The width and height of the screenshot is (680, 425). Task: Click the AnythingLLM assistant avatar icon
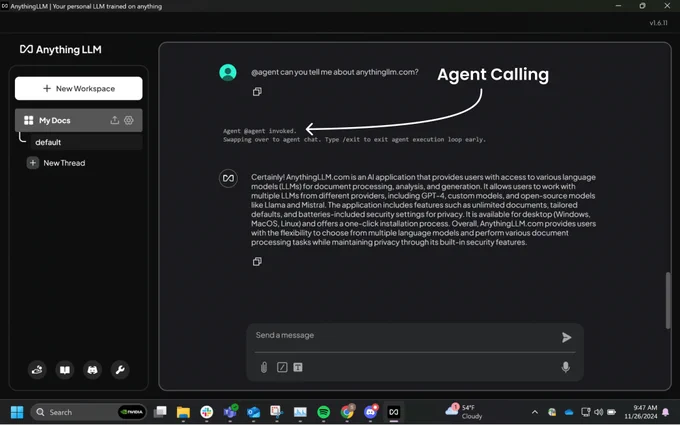coord(228,178)
